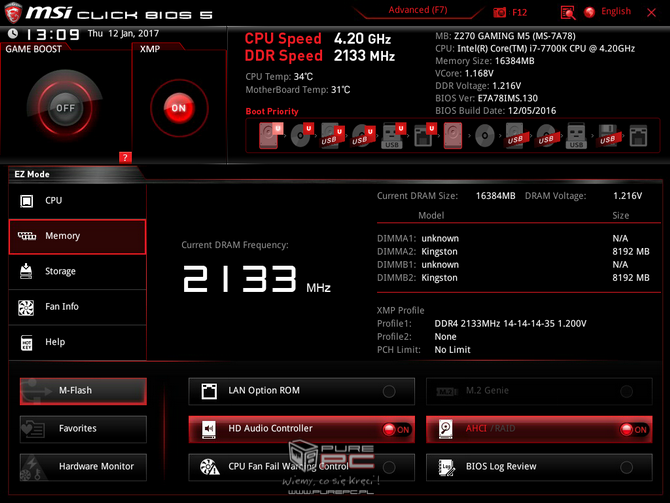
Task: Launch the M-Flash utility
Action: tap(83, 391)
